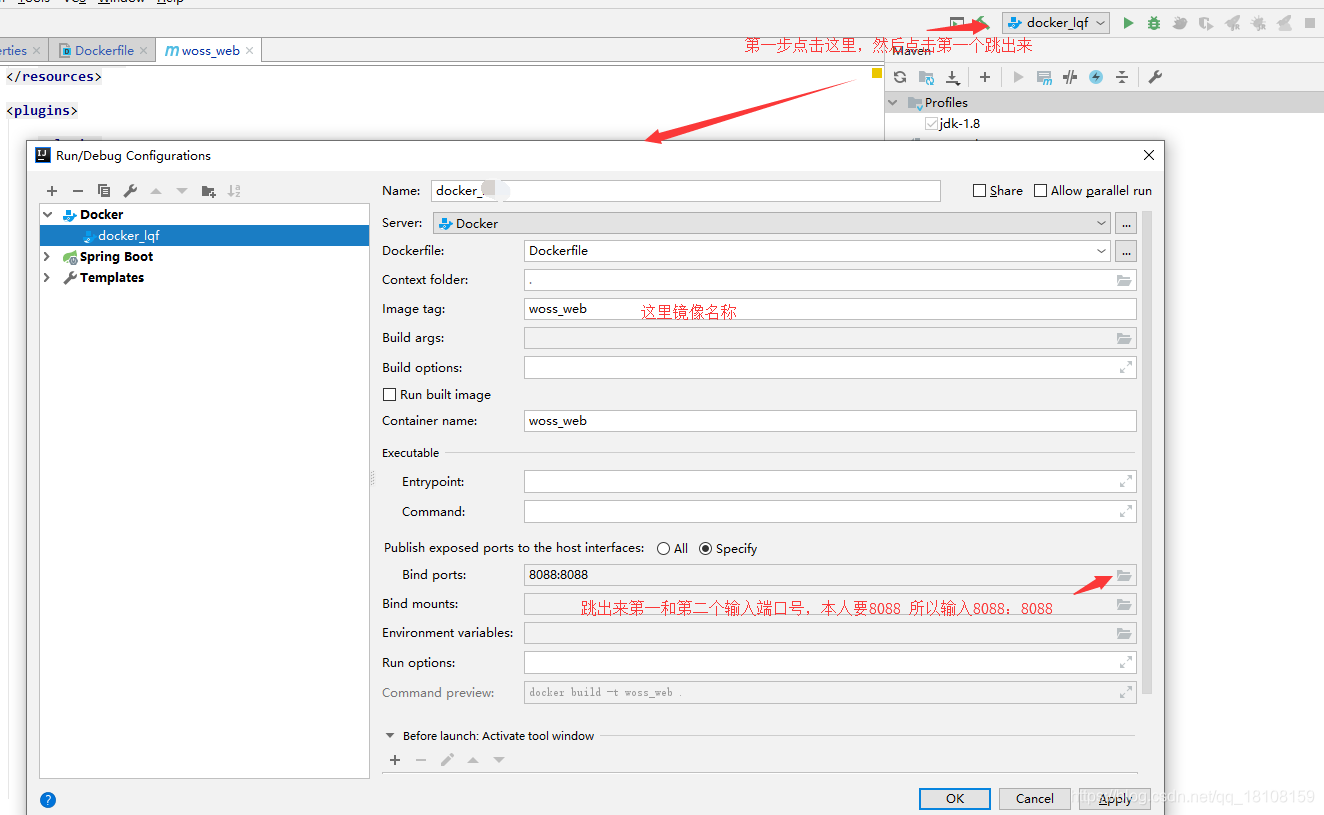
Task: Click the gray stop square in main toolbar
Action: (1310, 23)
